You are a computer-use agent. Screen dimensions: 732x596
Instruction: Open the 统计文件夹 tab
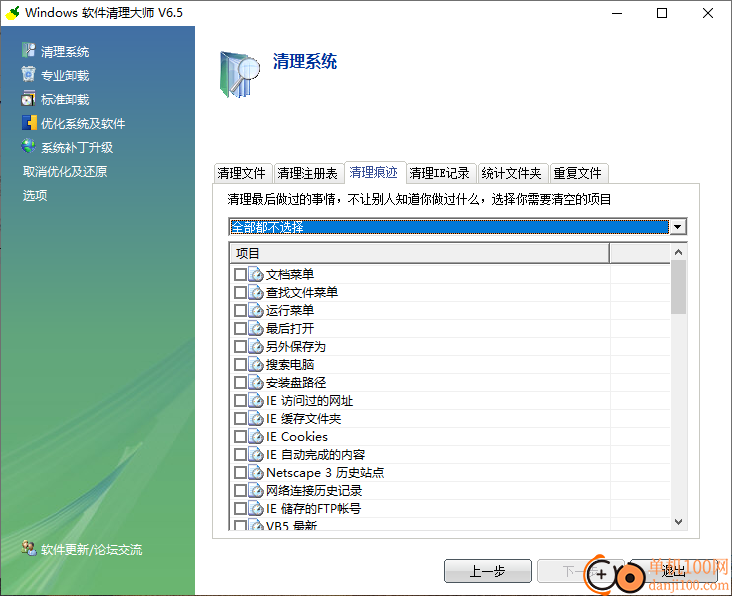pyautogui.click(x=511, y=173)
